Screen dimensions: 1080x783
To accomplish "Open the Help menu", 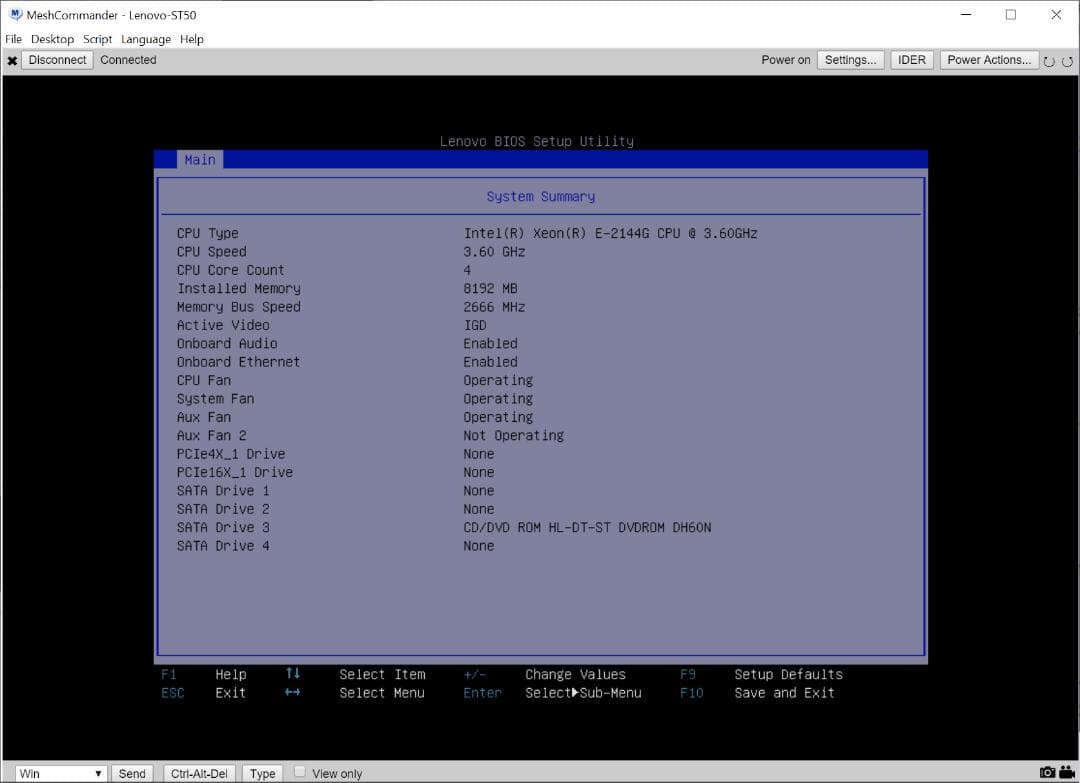I will (x=192, y=39).
